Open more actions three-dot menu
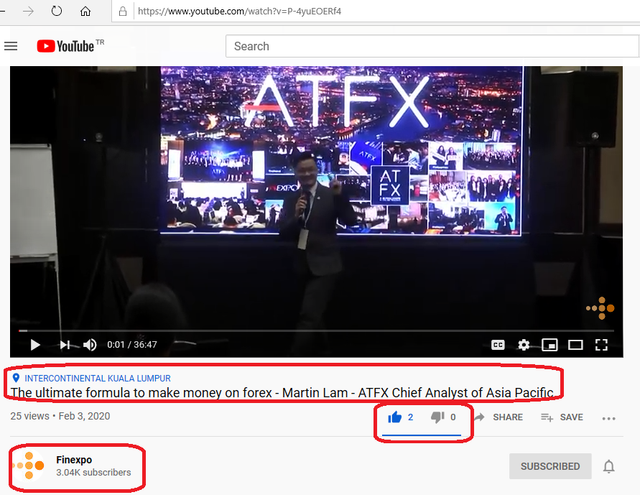 (609, 418)
